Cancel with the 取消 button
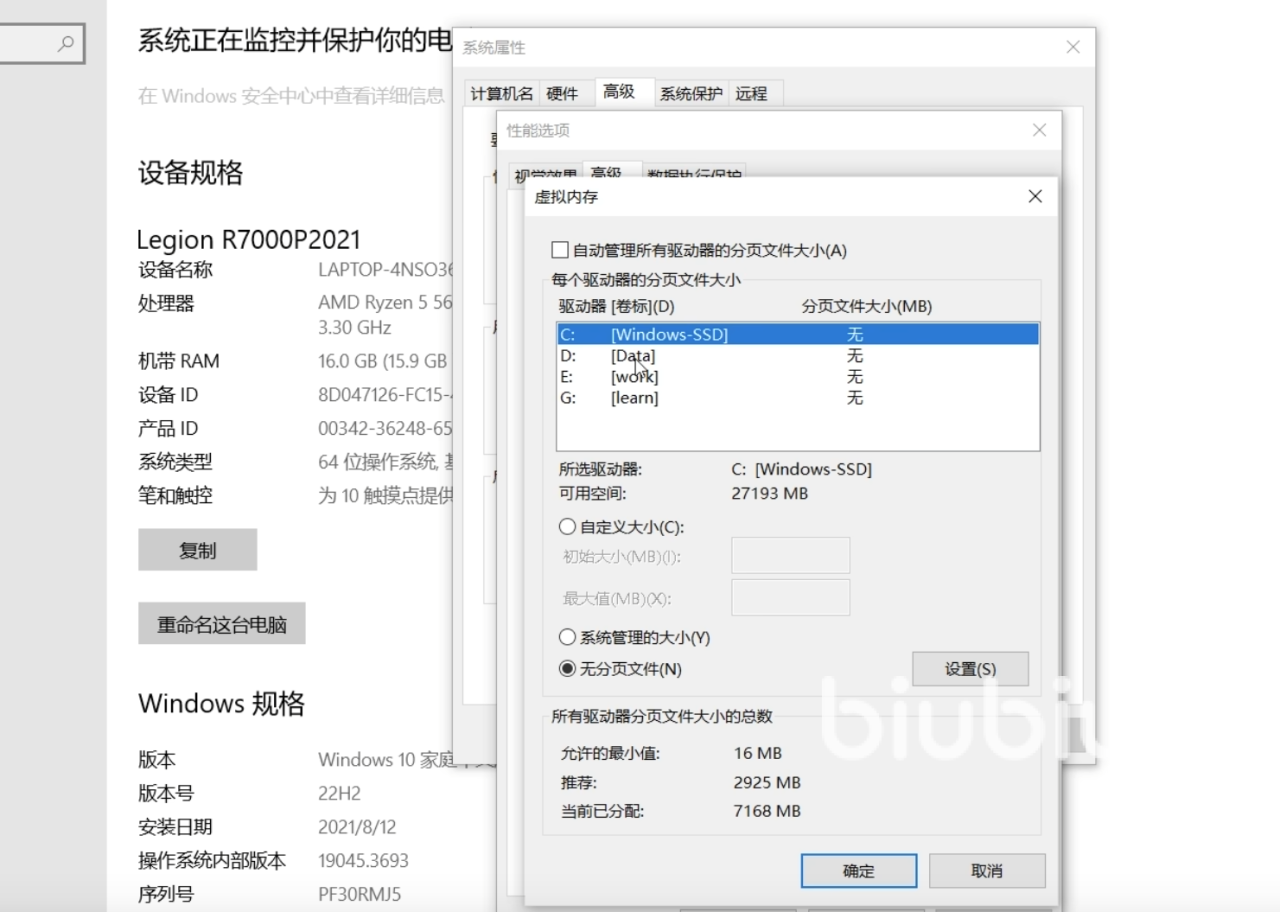 point(986,871)
